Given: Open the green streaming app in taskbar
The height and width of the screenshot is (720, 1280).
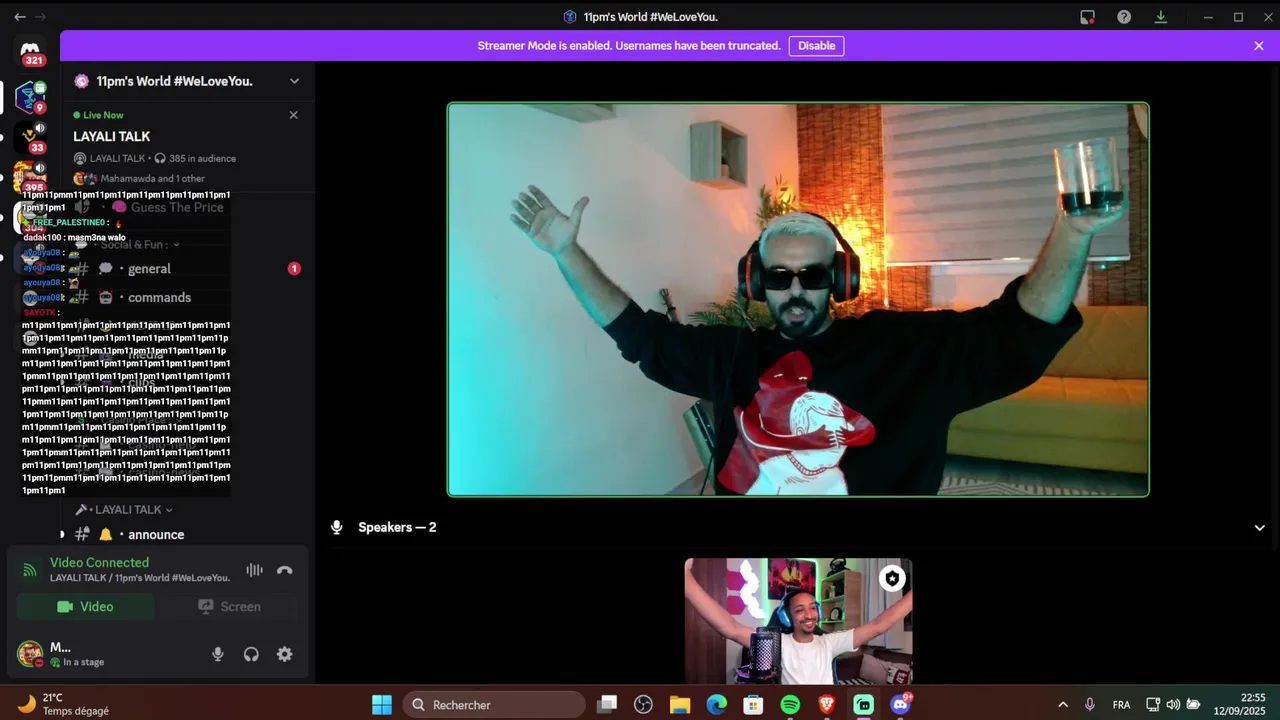Looking at the screenshot, I should pos(863,705).
